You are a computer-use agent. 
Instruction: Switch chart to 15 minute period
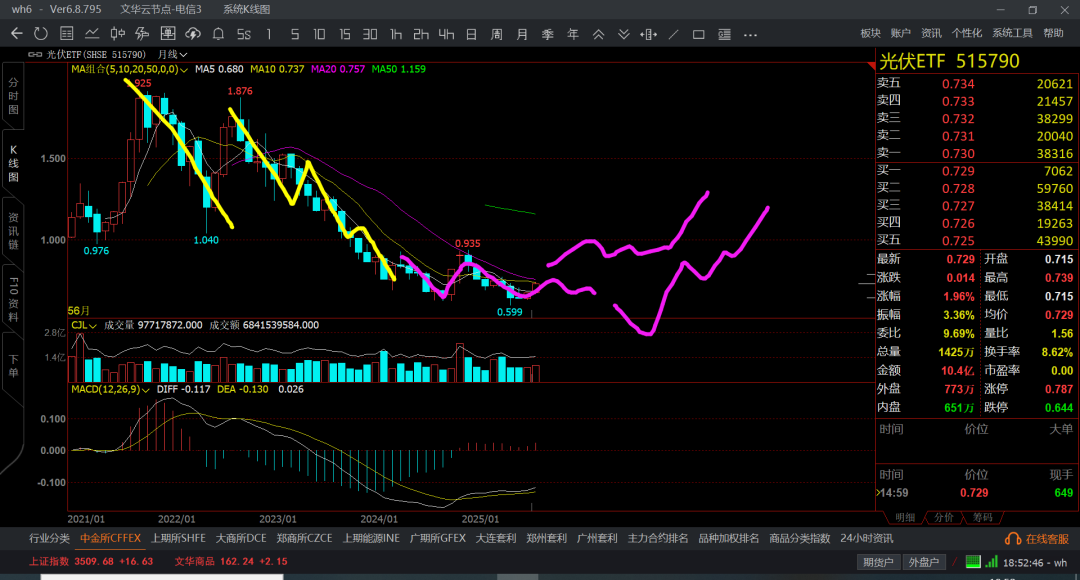click(344, 34)
